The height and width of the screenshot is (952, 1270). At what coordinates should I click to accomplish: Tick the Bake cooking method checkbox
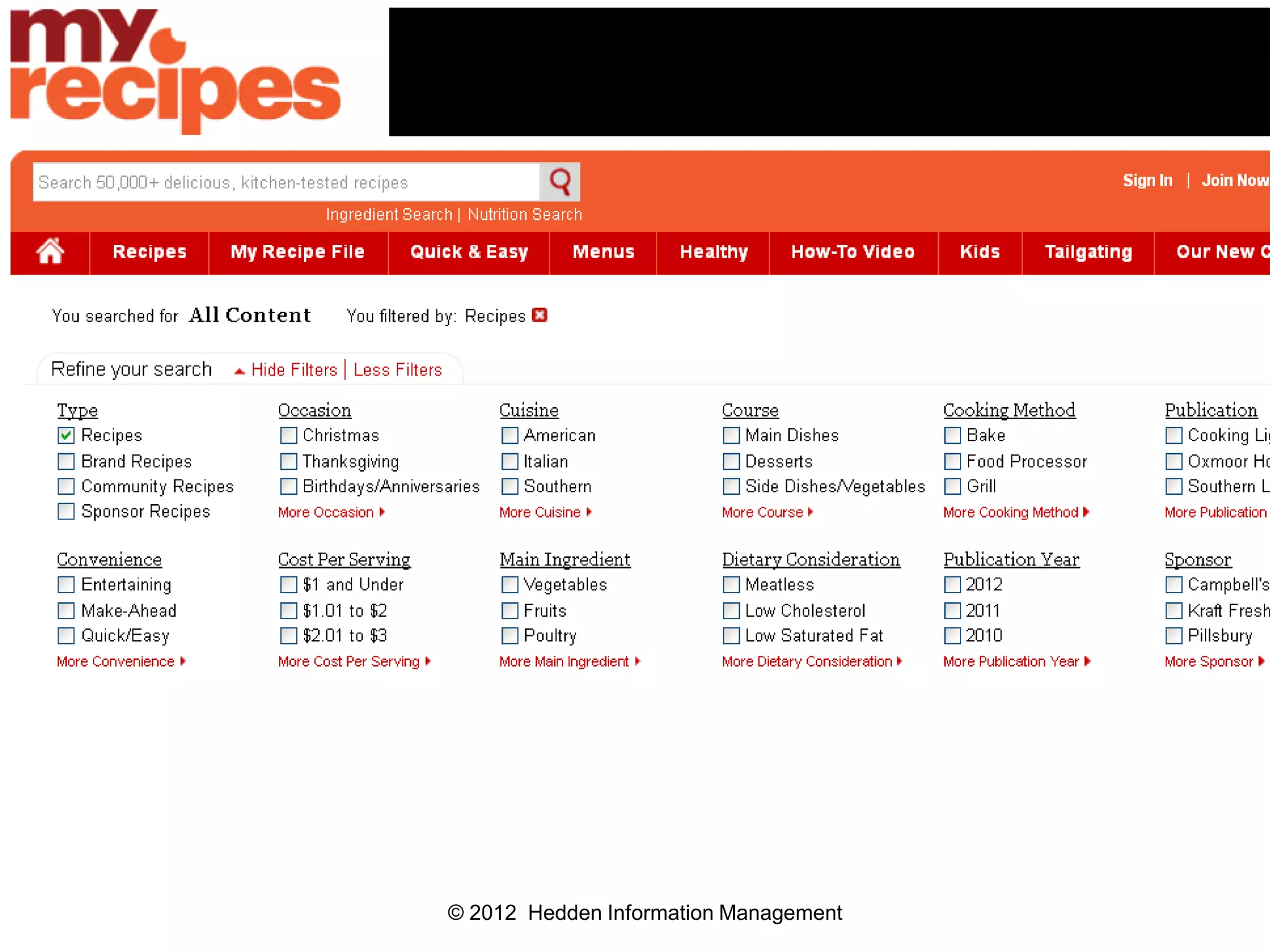pos(952,436)
